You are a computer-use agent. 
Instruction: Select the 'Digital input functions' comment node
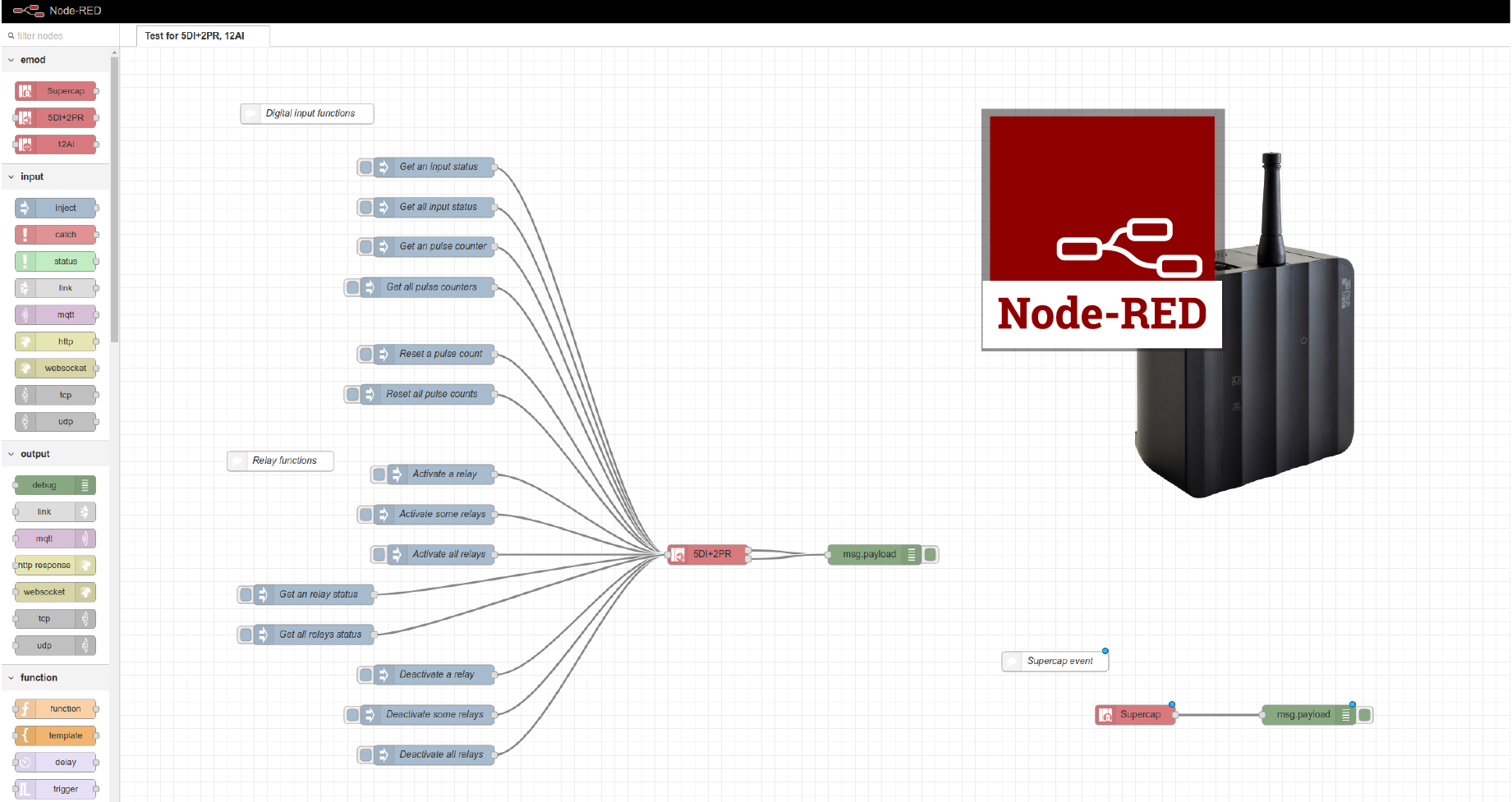coord(307,114)
